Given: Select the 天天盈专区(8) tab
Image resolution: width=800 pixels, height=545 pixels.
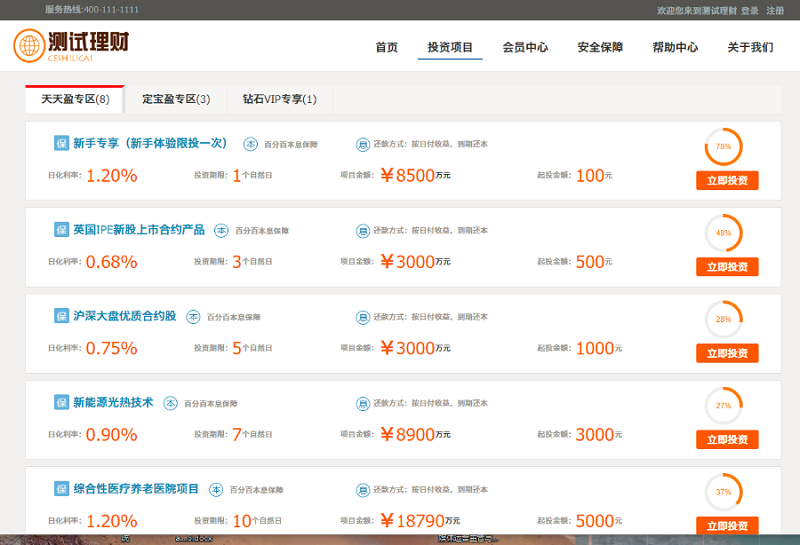Looking at the screenshot, I should point(75,99).
